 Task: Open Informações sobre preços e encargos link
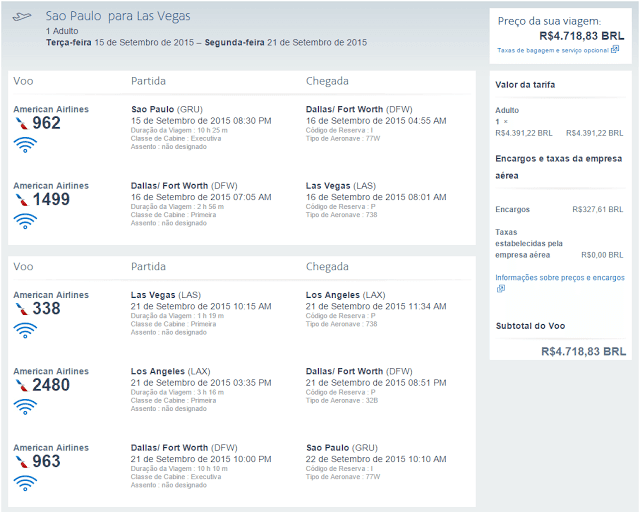point(560,278)
